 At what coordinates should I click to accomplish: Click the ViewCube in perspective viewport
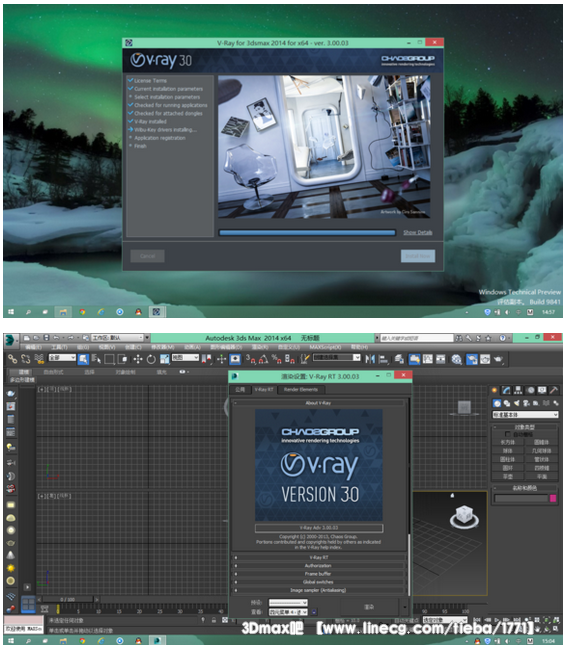point(464,517)
